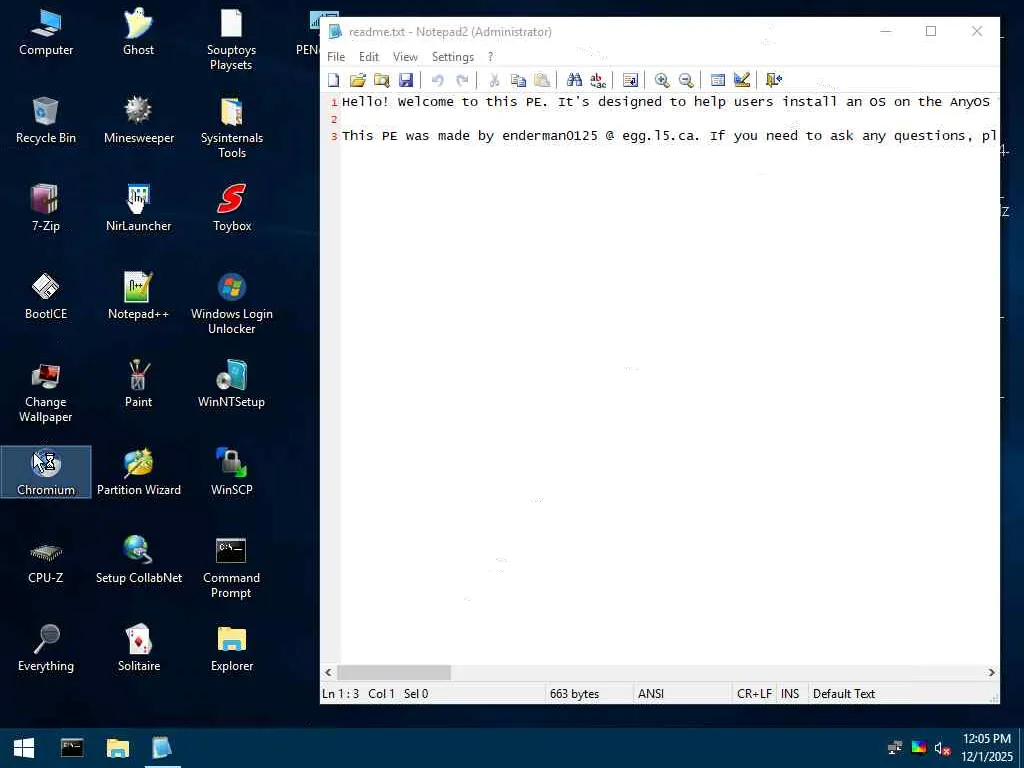
Task: Click text line 1 starting with Hello!
Action: [x=666, y=102]
